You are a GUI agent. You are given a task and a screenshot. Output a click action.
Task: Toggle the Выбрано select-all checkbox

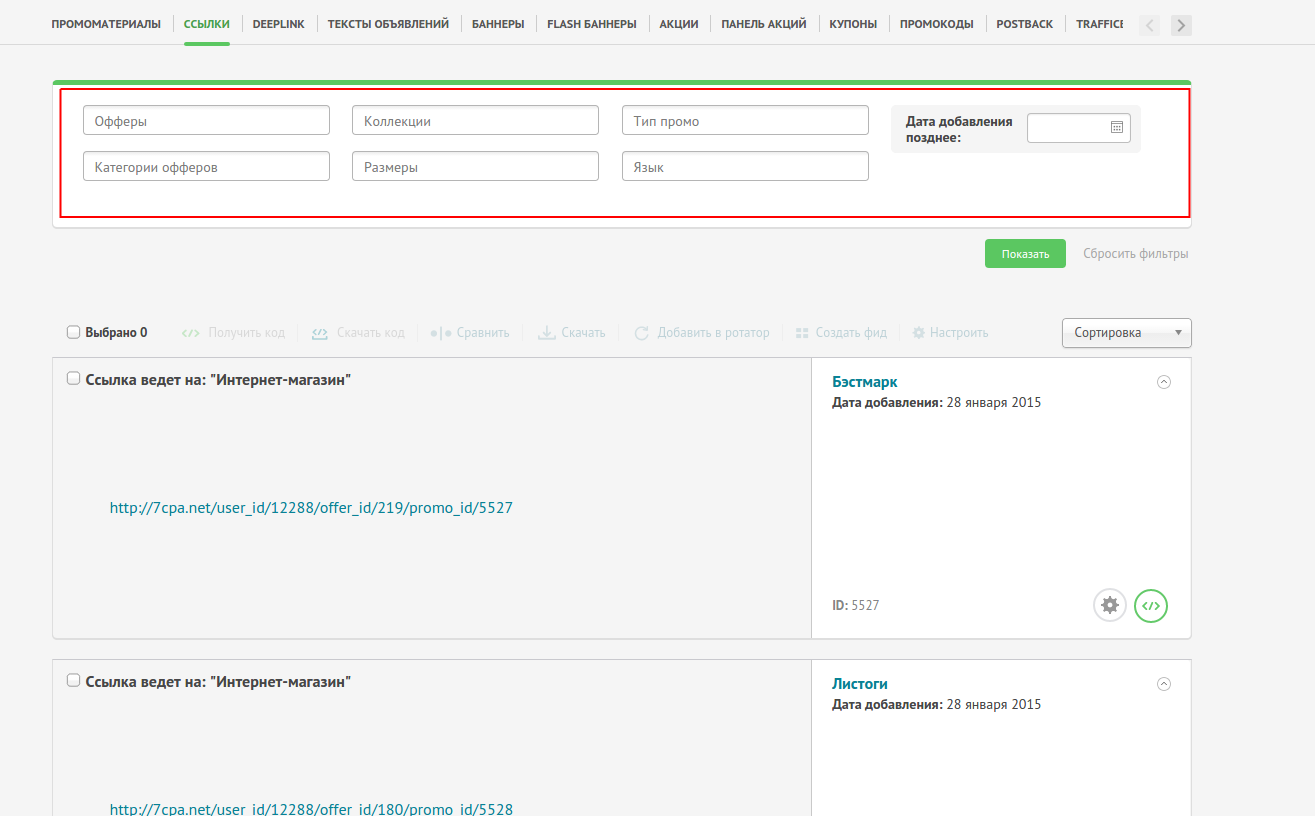[73, 333]
